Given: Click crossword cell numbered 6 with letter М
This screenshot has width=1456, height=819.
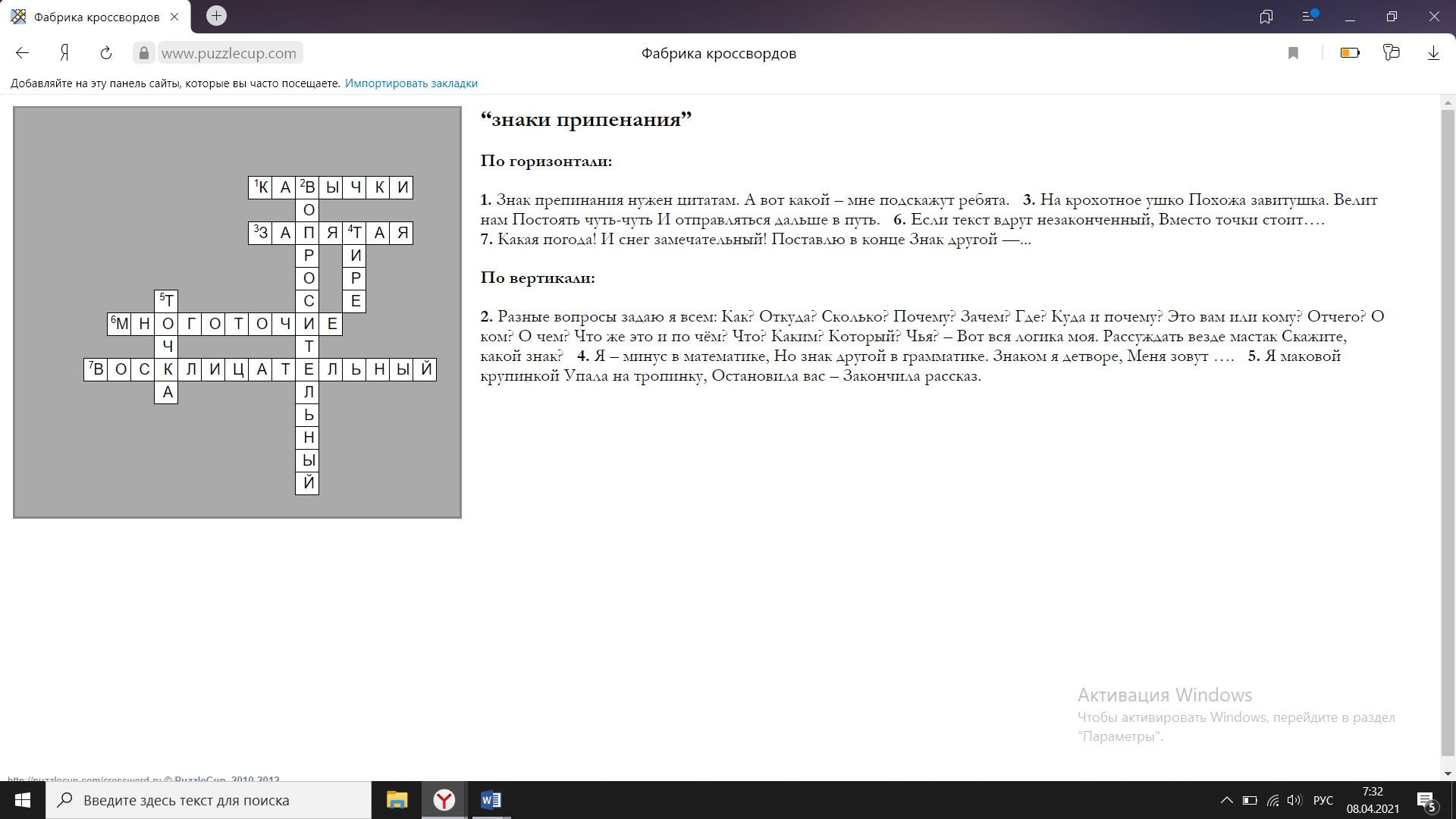Looking at the screenshot, I should tap(120, 324).
